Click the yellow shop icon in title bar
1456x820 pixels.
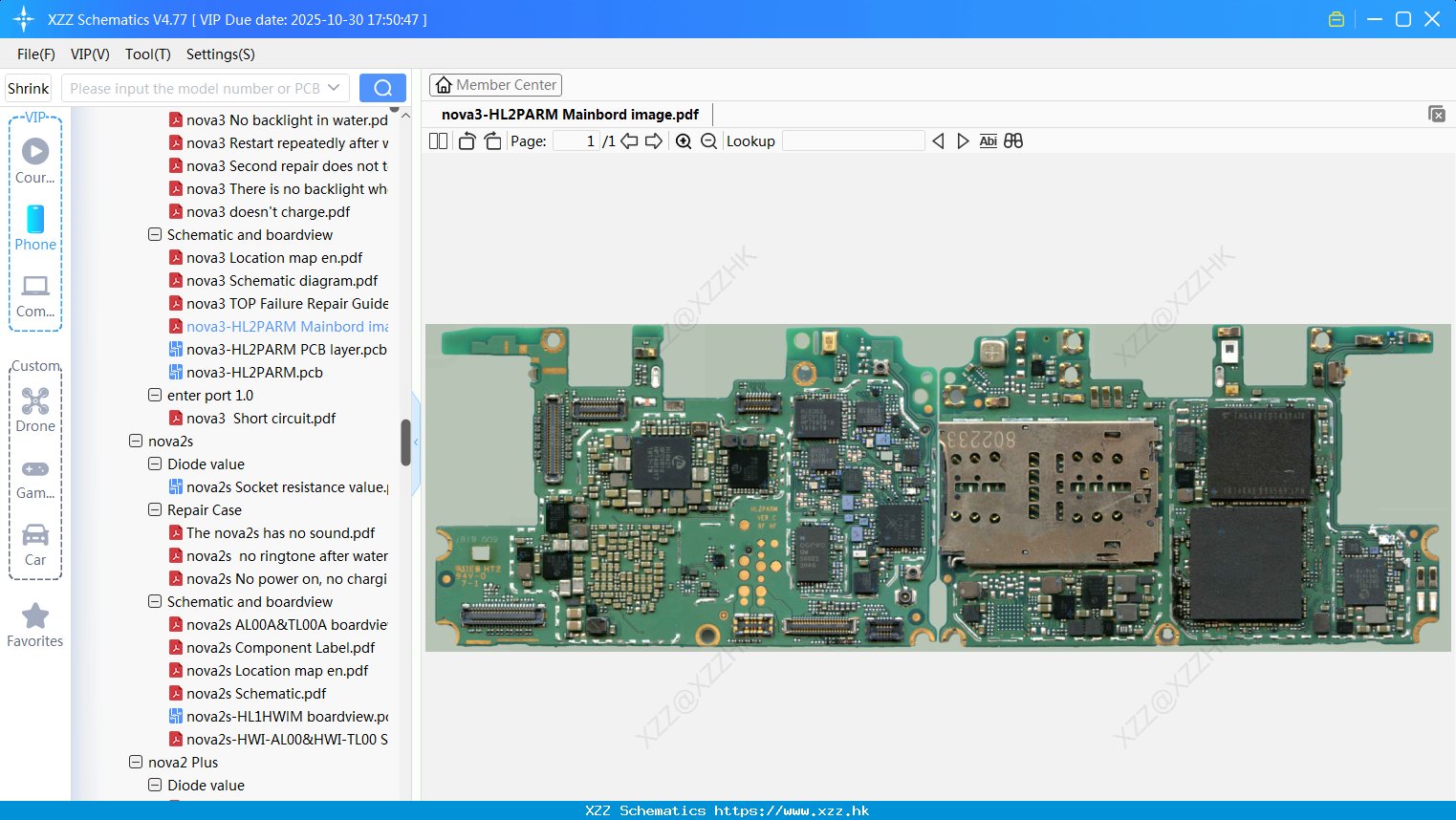(x=1336, y=19)
